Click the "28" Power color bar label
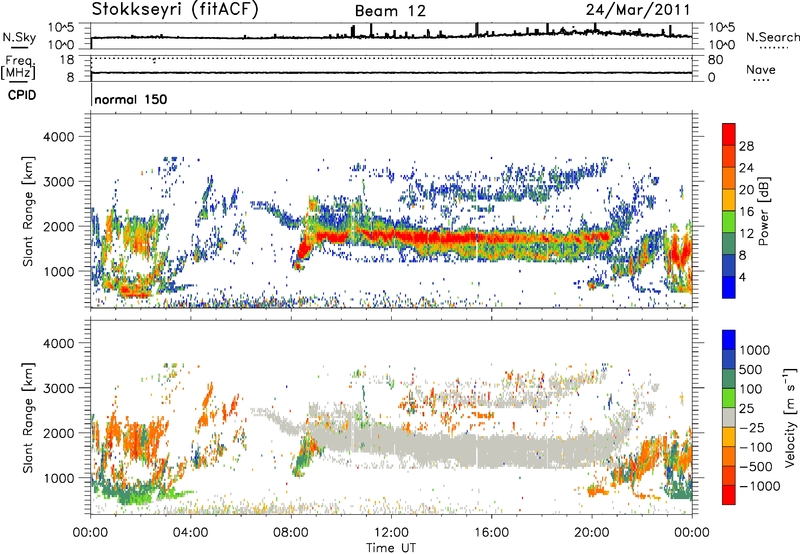This screenshot has height=554, width=800. (746, 146)
